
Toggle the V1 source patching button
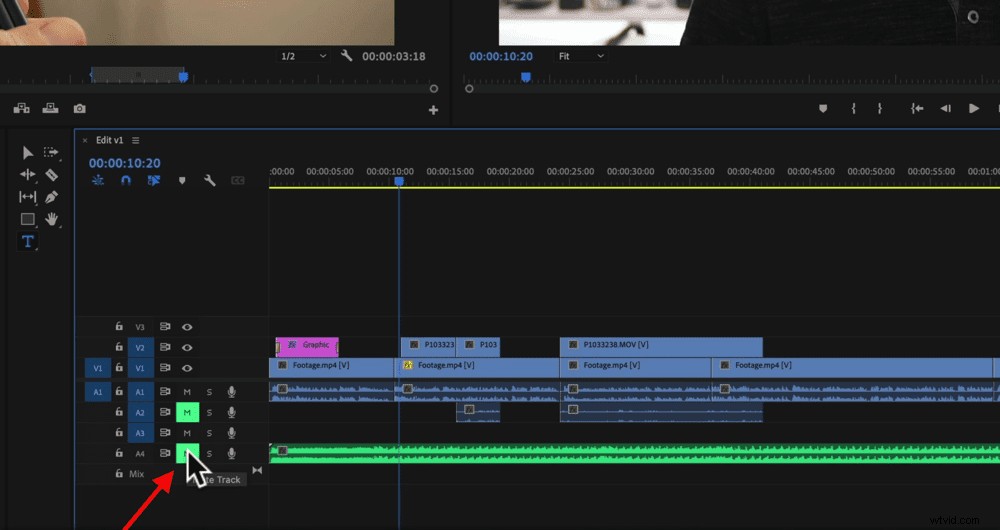point(98,368)
